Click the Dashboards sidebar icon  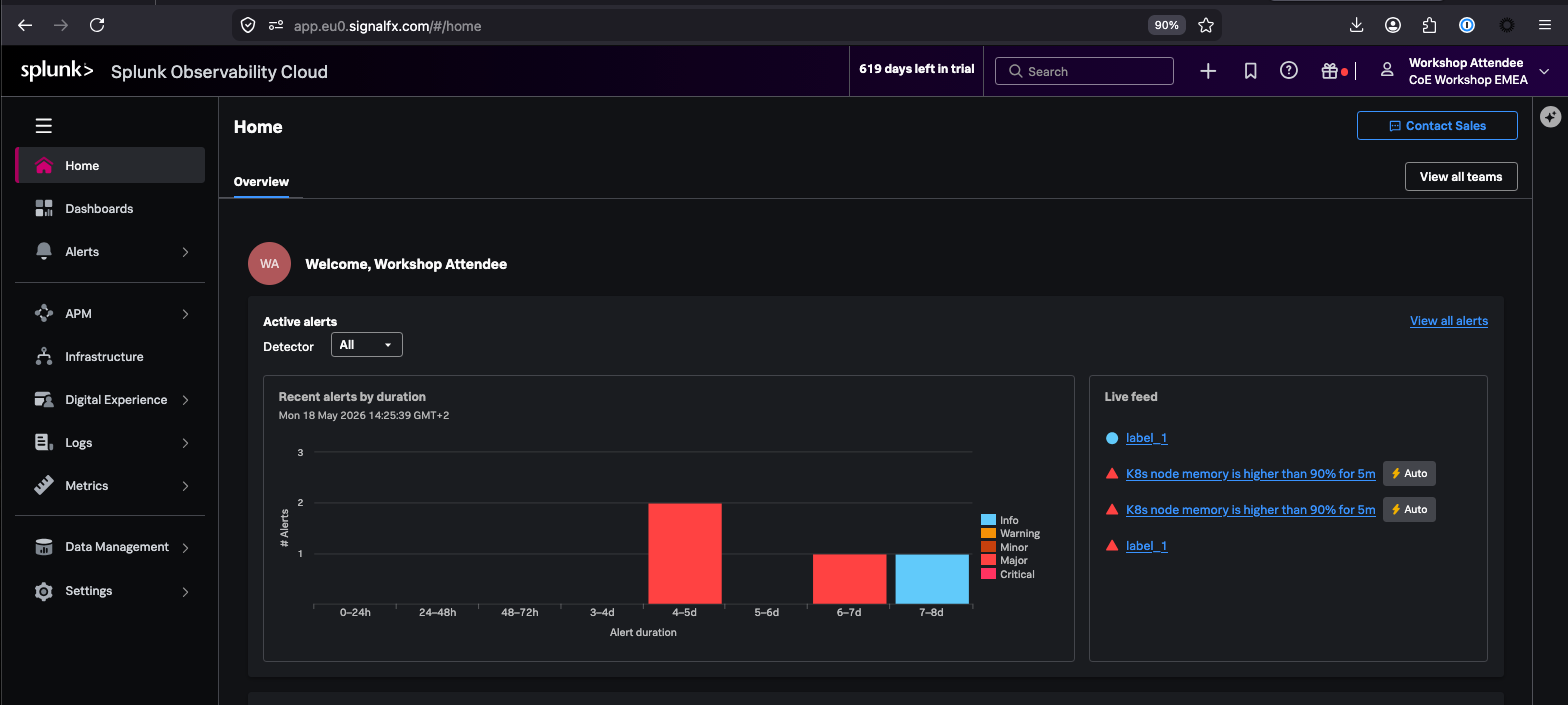44,209
